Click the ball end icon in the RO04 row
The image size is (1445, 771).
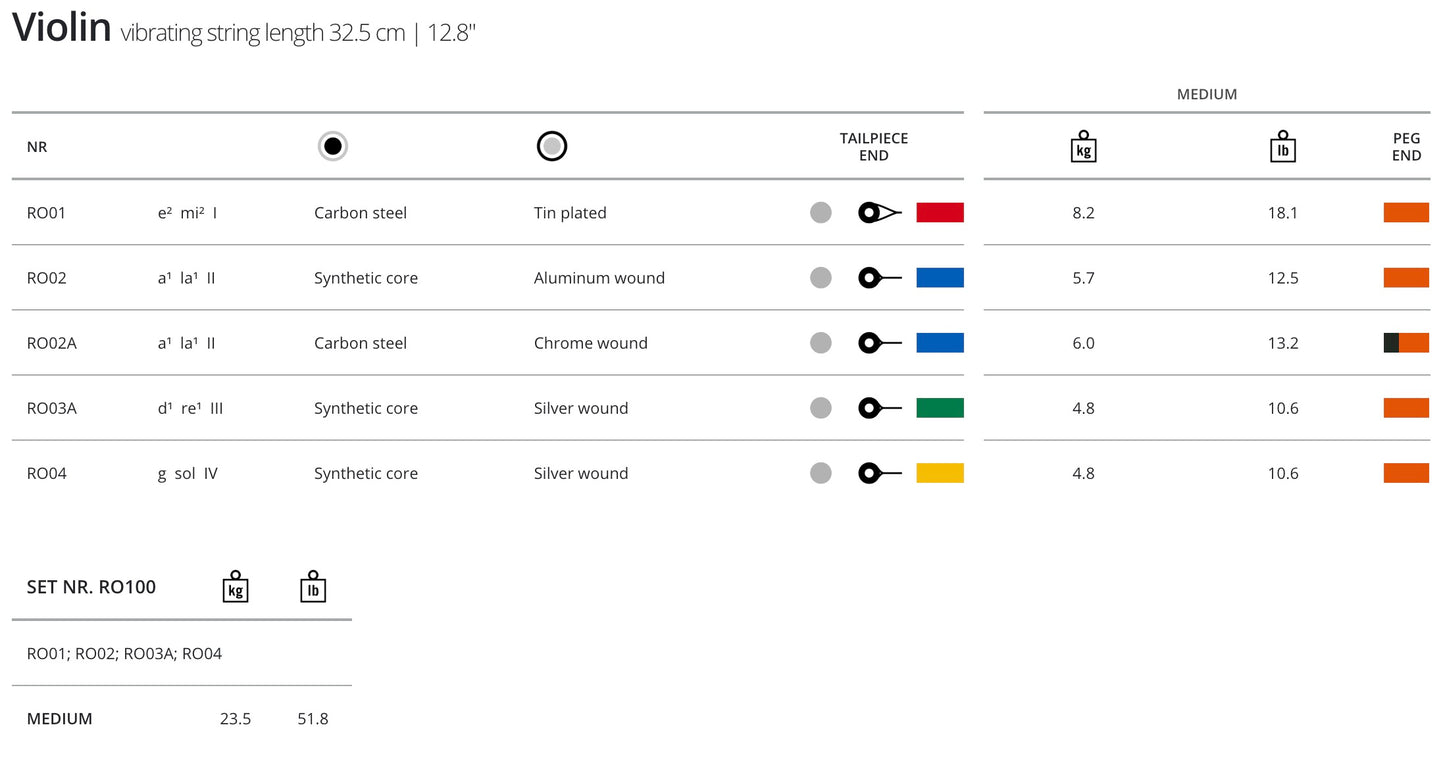tap(879, 473)
